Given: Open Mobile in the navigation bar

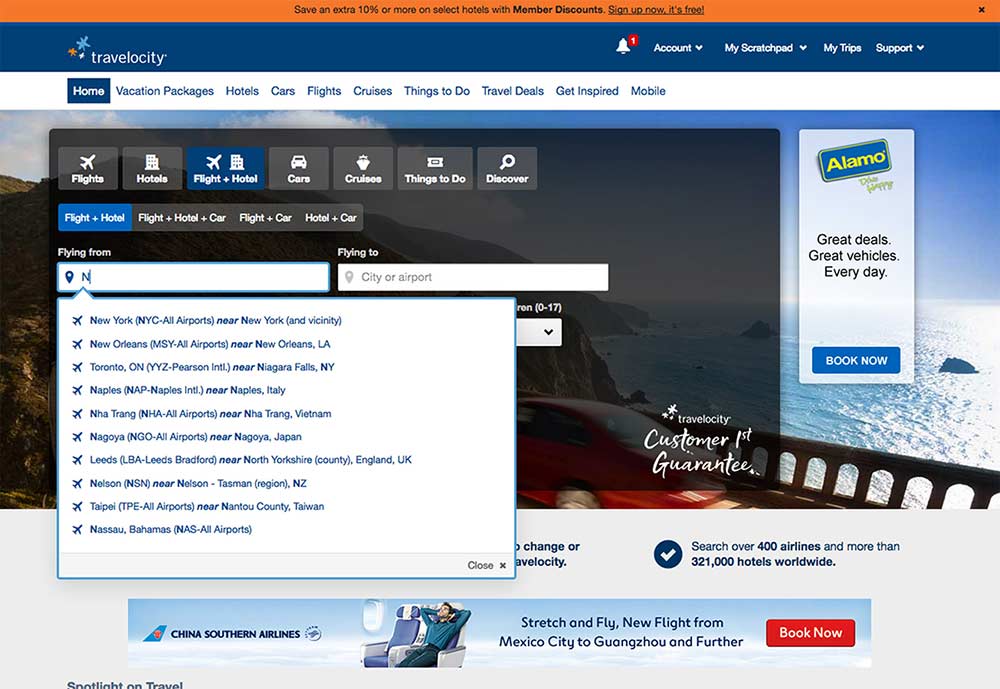Looking at the screenshot, I should coord(648,91).
